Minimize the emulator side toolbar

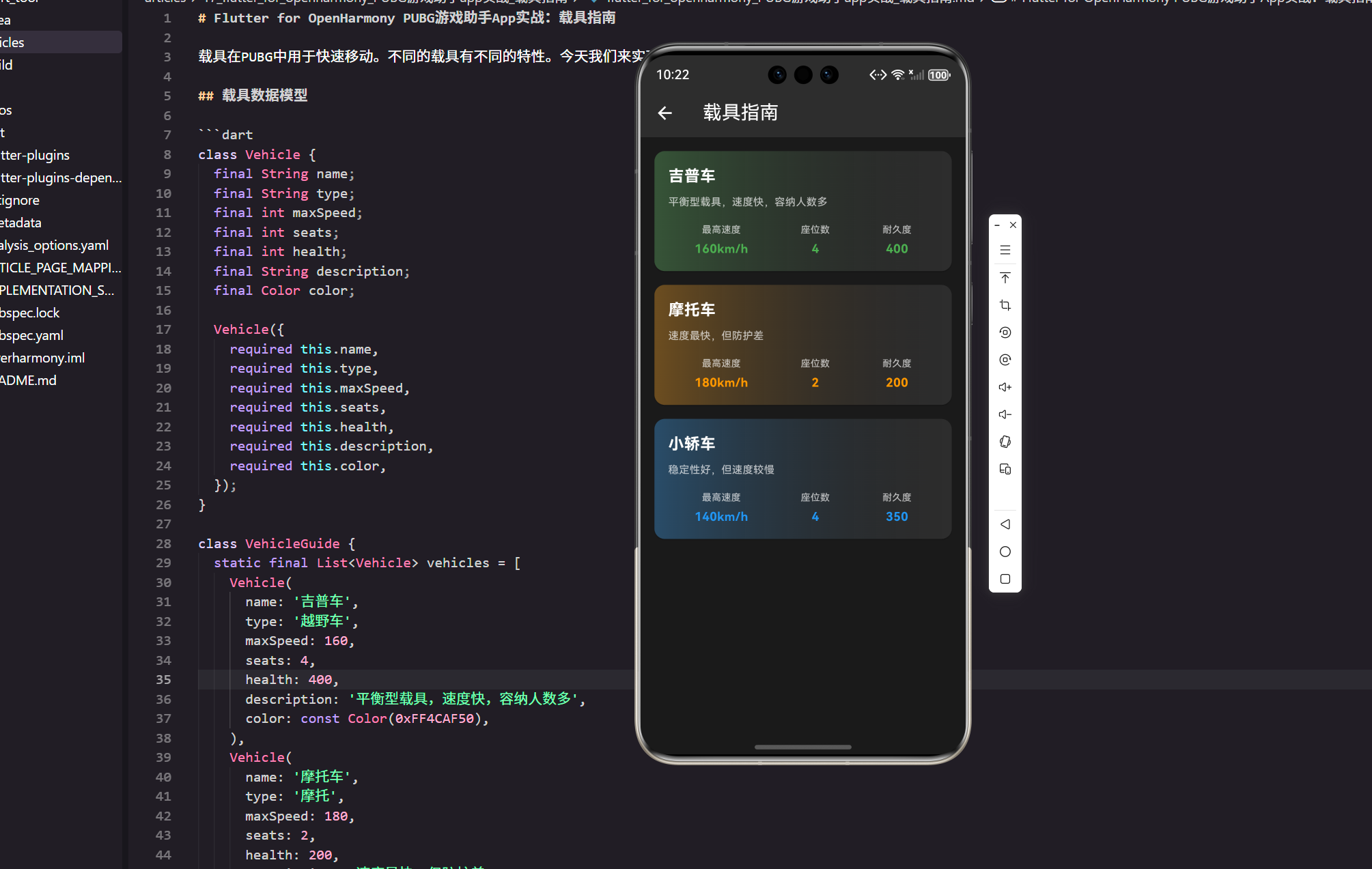pyautogui.click(x=997, y=225)
